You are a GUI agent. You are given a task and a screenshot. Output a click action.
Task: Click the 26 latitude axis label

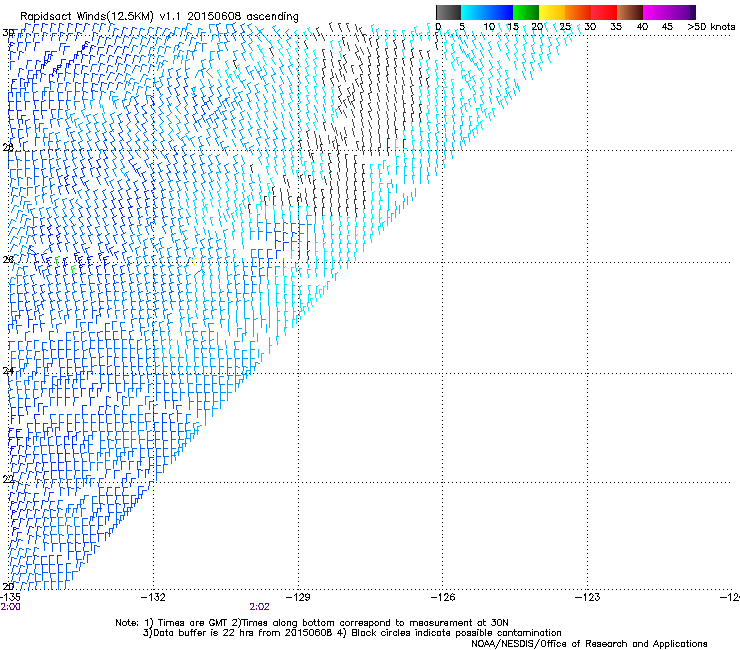click(8, 259)
